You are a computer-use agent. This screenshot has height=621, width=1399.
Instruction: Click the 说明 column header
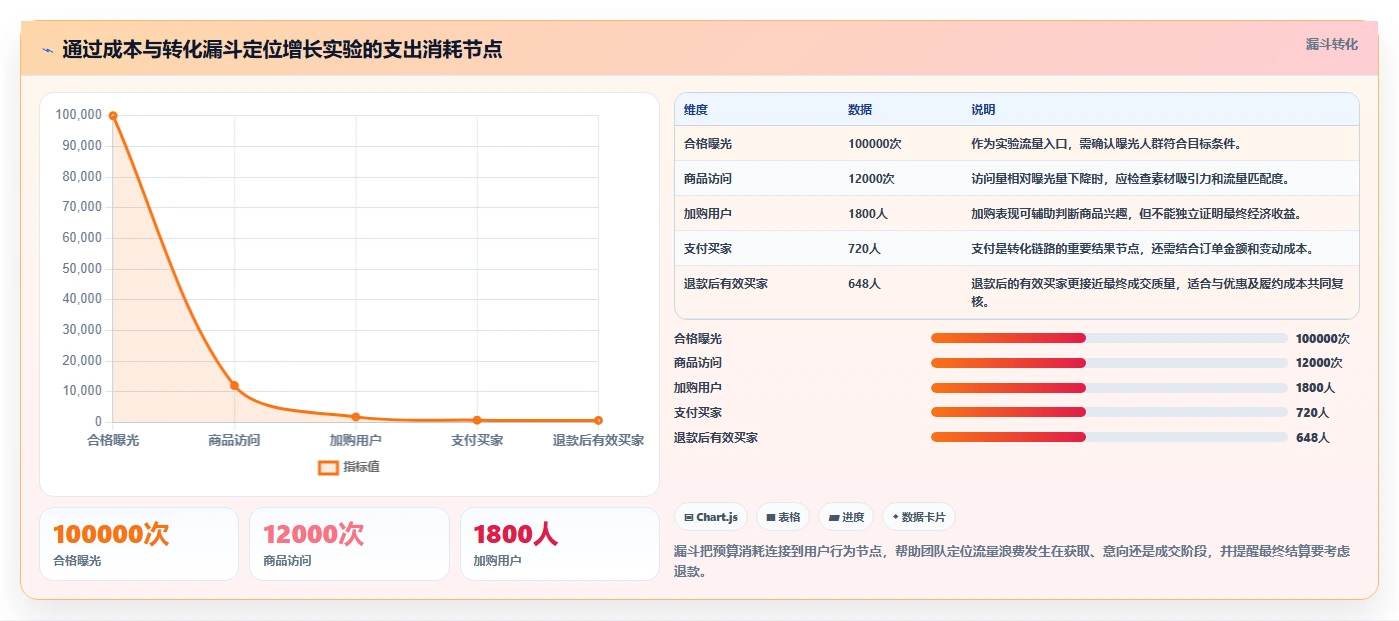click(983, 110)
